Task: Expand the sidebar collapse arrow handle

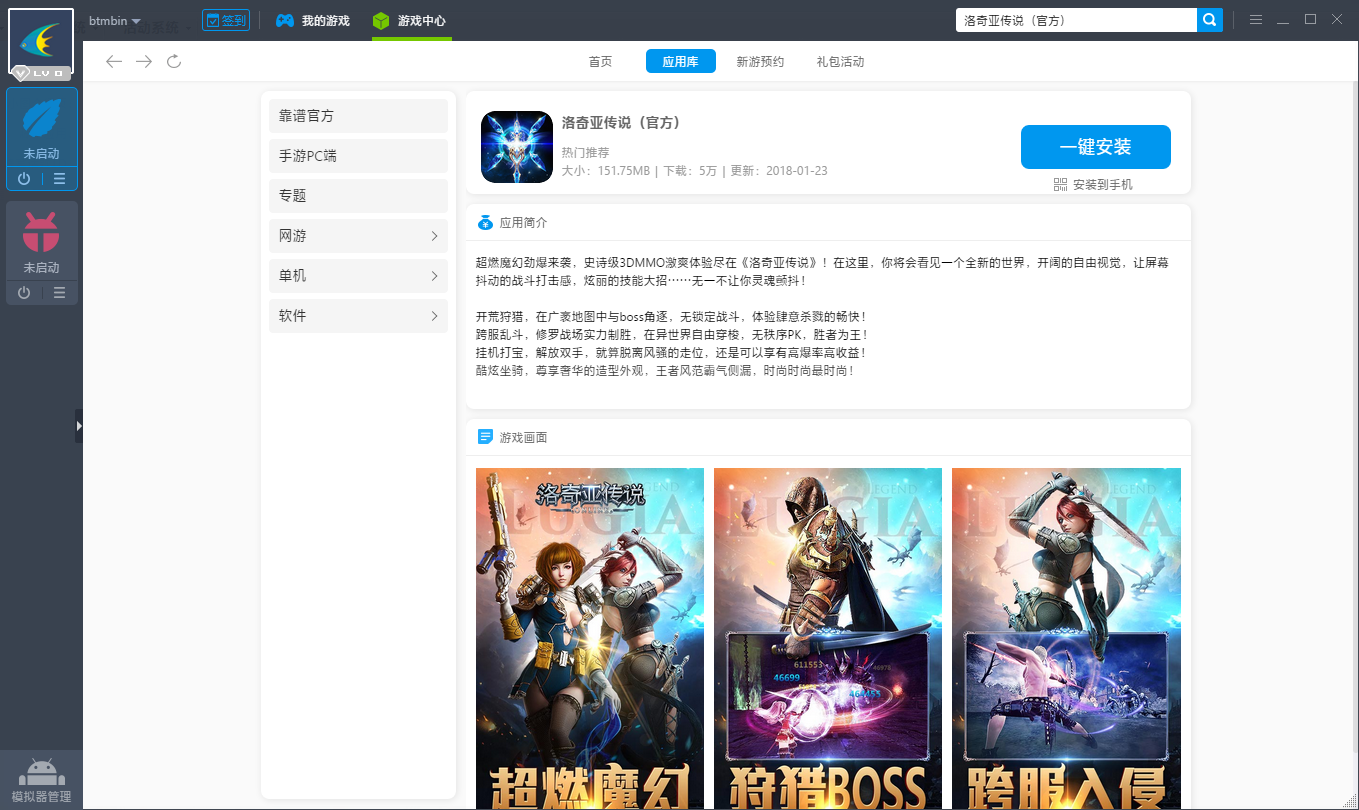Action: pos(79,425)
